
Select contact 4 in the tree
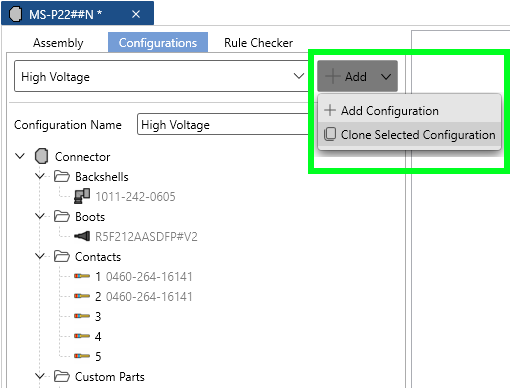(98, 336)
